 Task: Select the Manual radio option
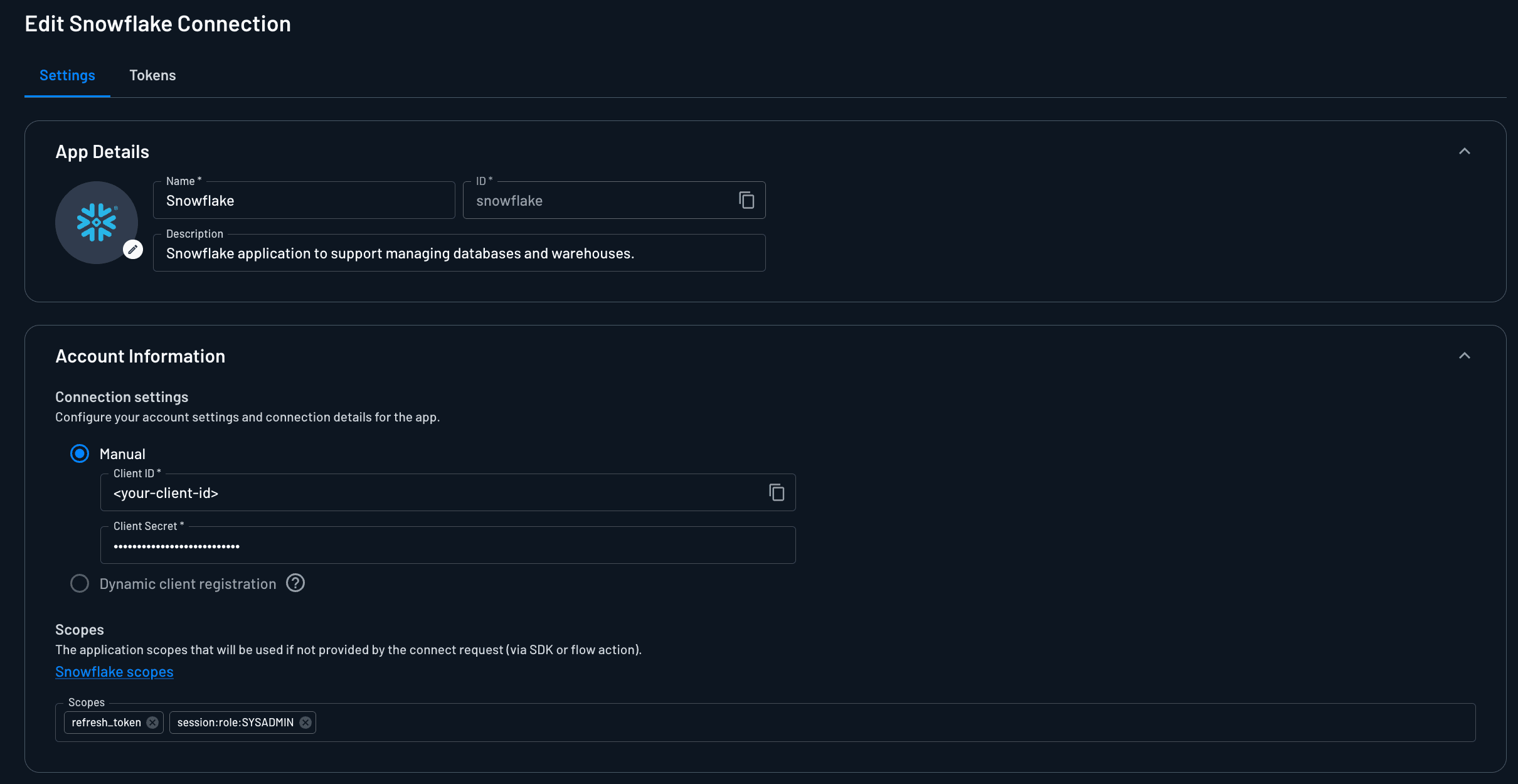80,453
